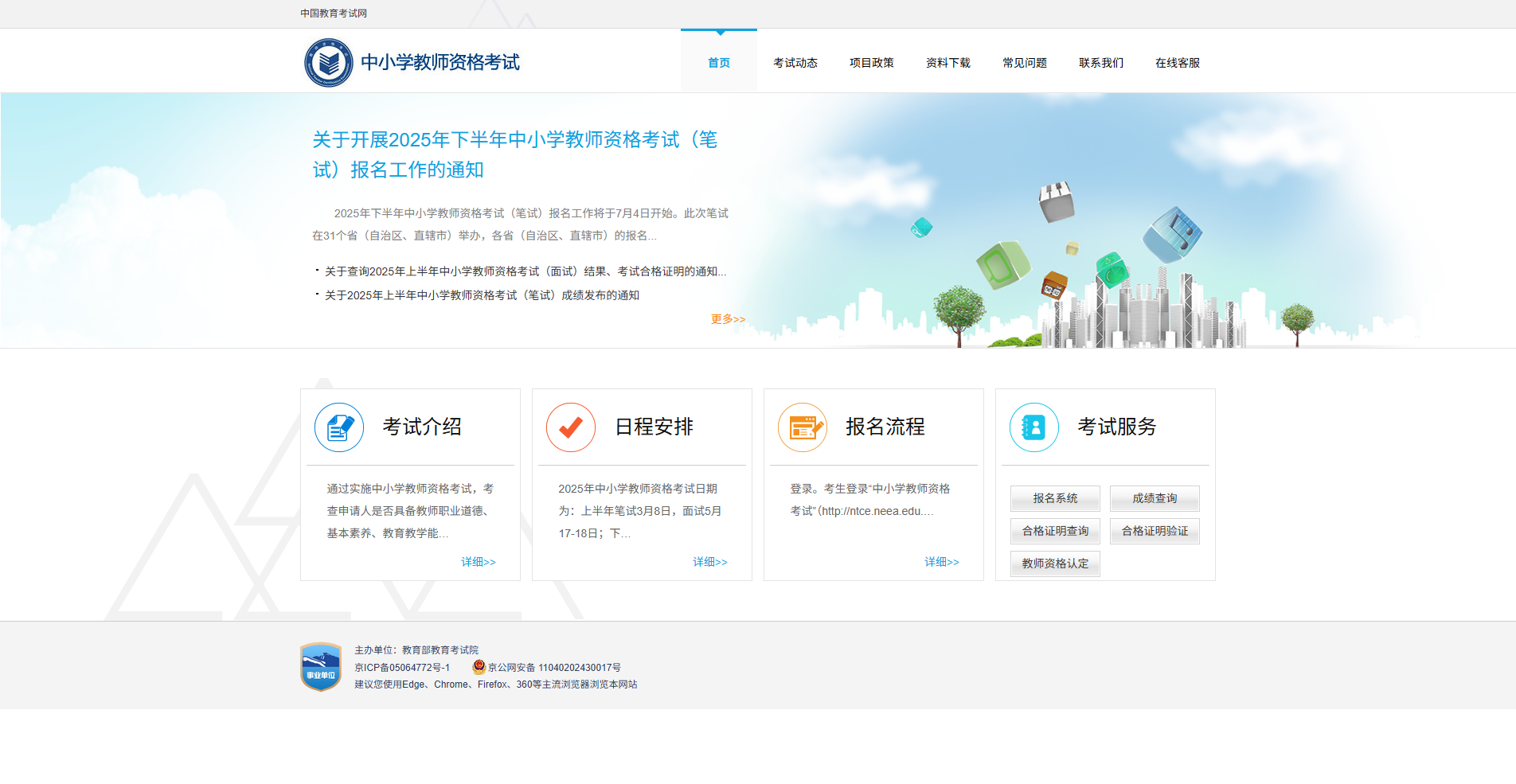Open the 更多>> link under announcements

727,318
